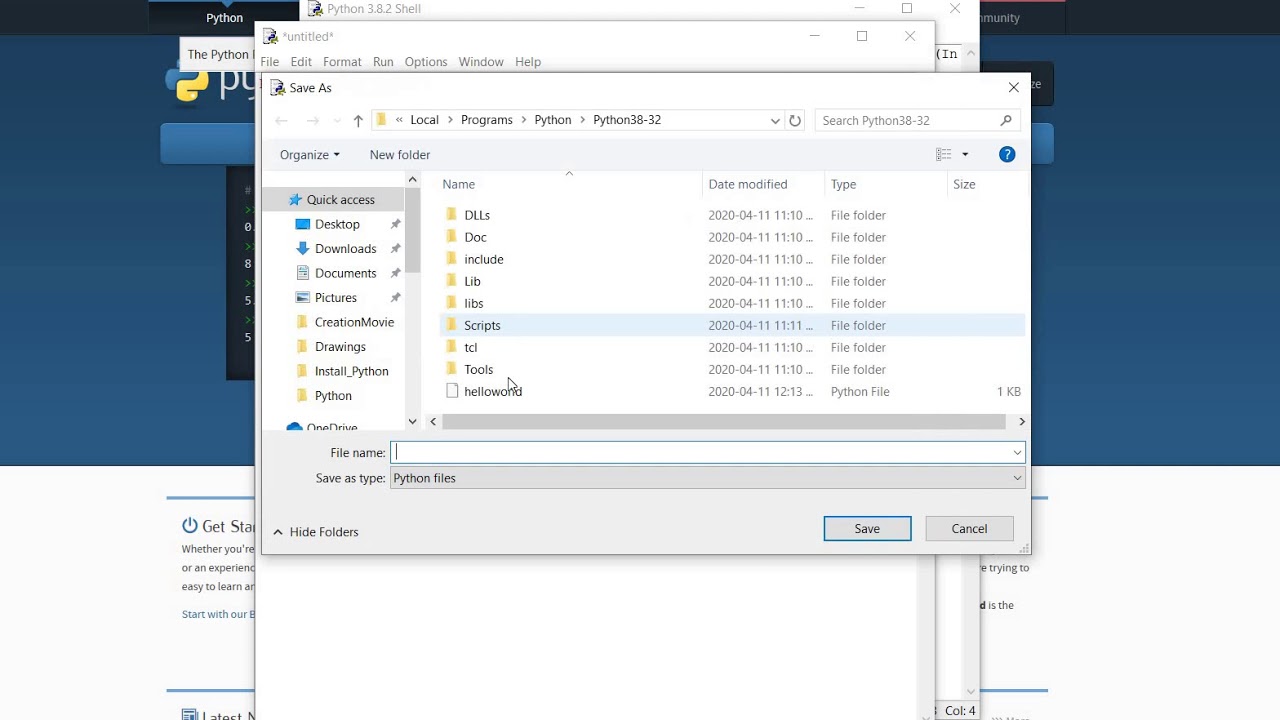Click the Forward navigation arrow
1280x720 pixels.
point(313,121)
